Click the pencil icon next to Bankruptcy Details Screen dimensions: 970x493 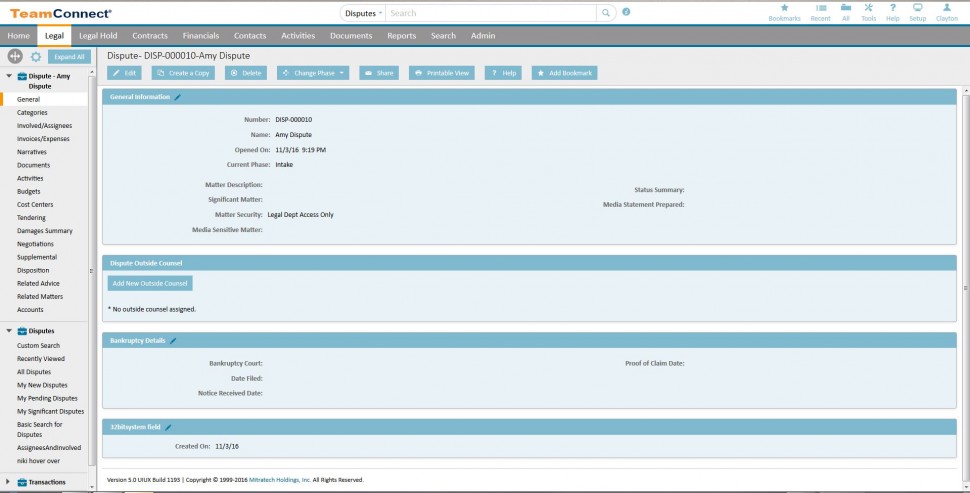[173, 341]
